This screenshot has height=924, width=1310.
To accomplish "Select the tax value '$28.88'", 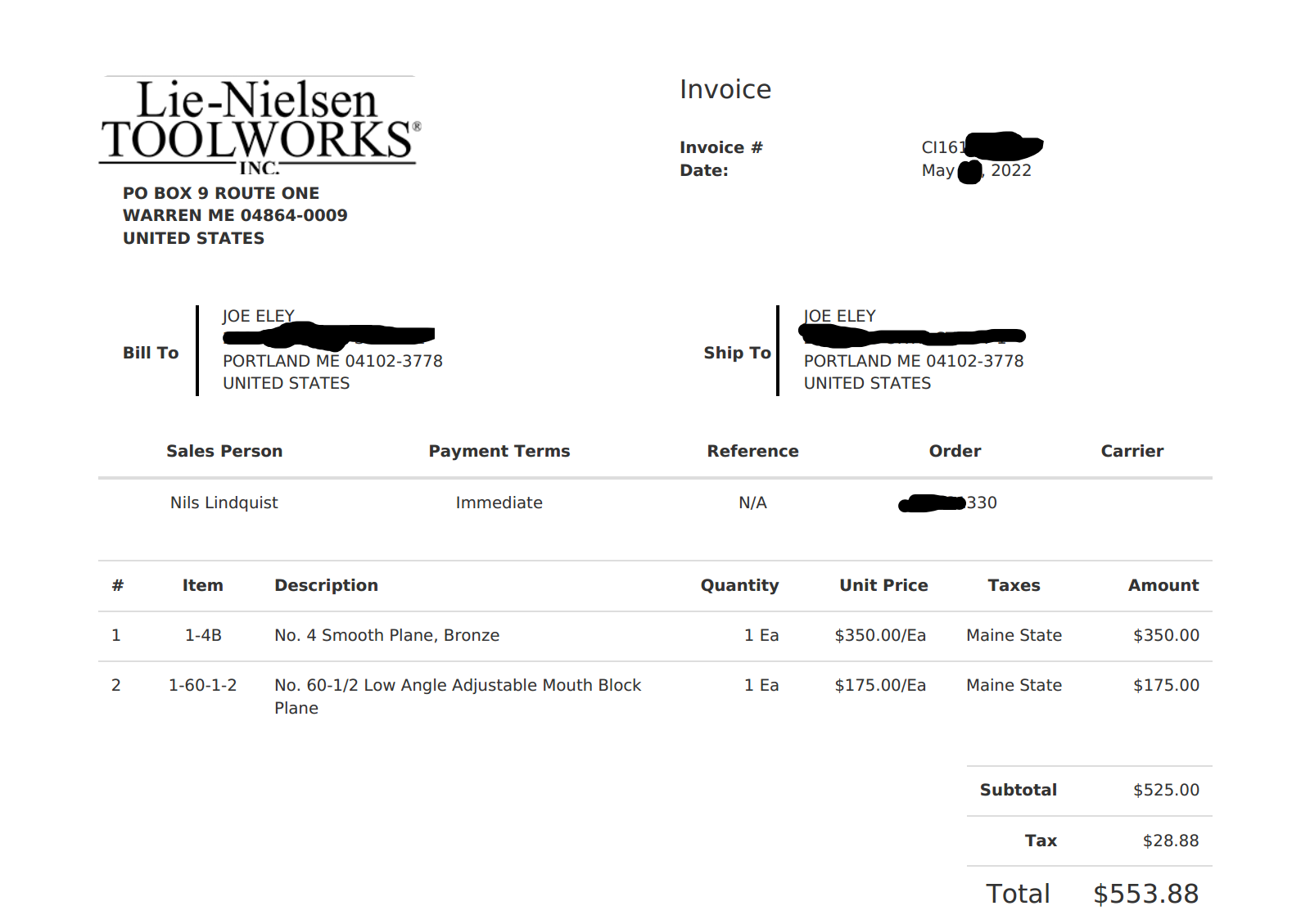I will [1171, 841].
